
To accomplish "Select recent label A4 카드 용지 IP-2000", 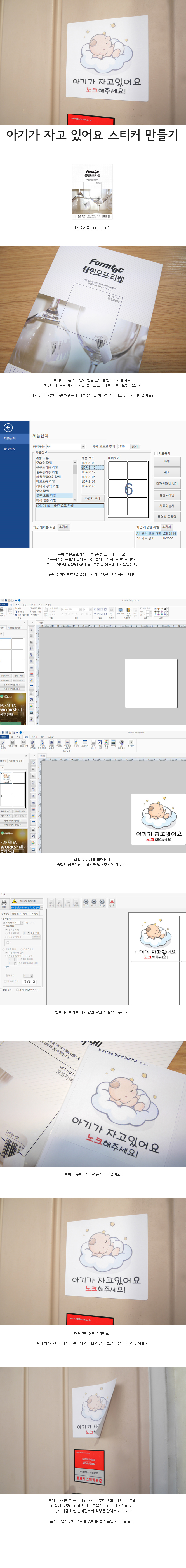I will point(154,538).
